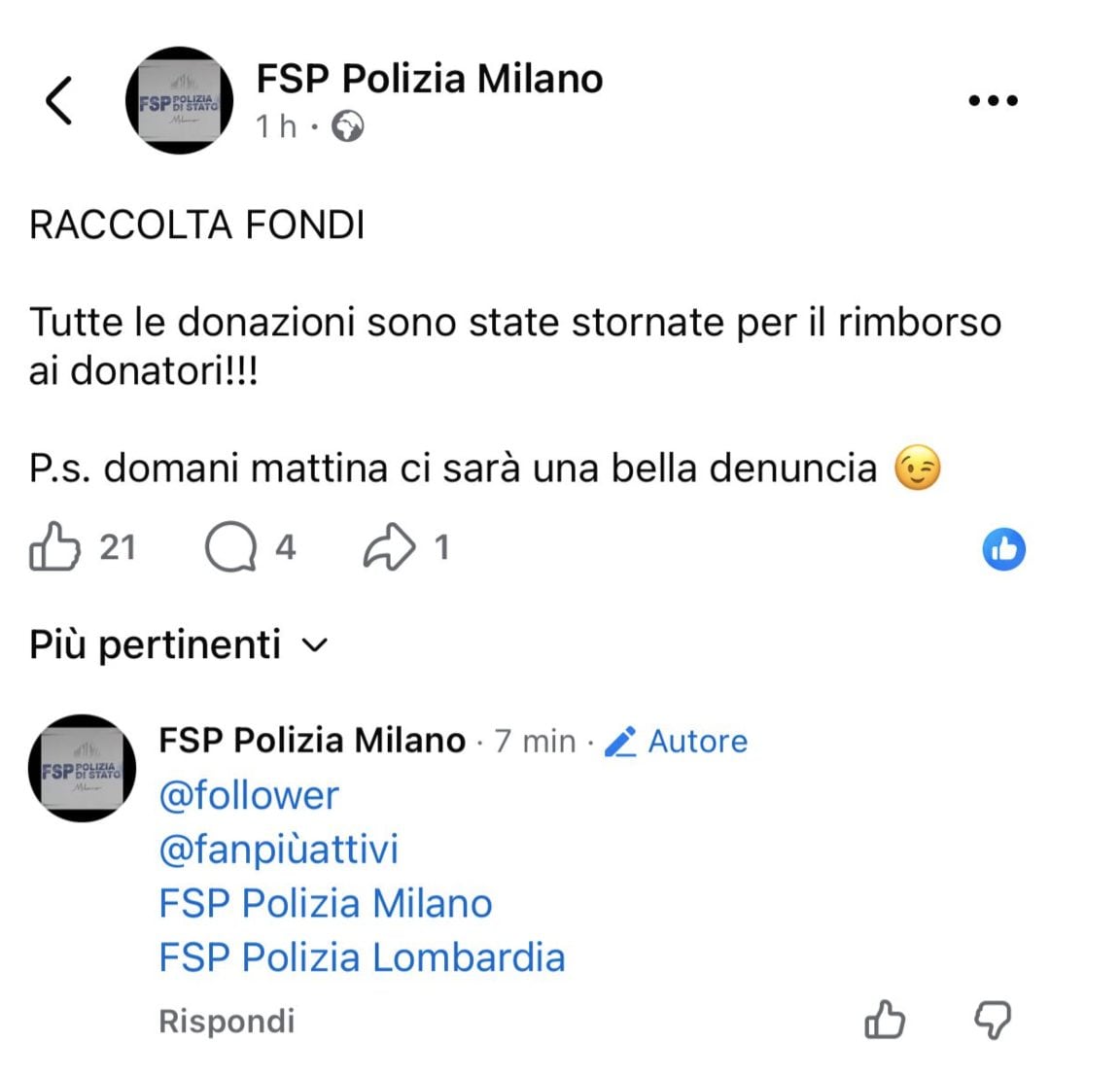The width and height of the screenshot is (1120, 1077).
Task: Click the blue Like reaction icon
Action: click(x=1005, y=549)
